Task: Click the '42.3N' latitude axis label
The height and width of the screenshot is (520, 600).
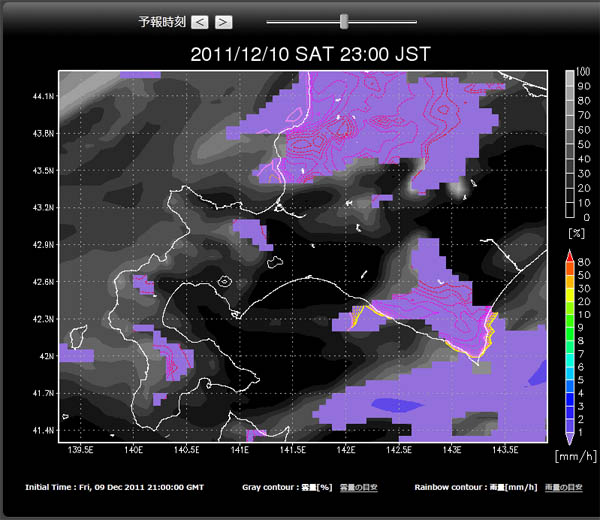Action: (x=43, y=319)
